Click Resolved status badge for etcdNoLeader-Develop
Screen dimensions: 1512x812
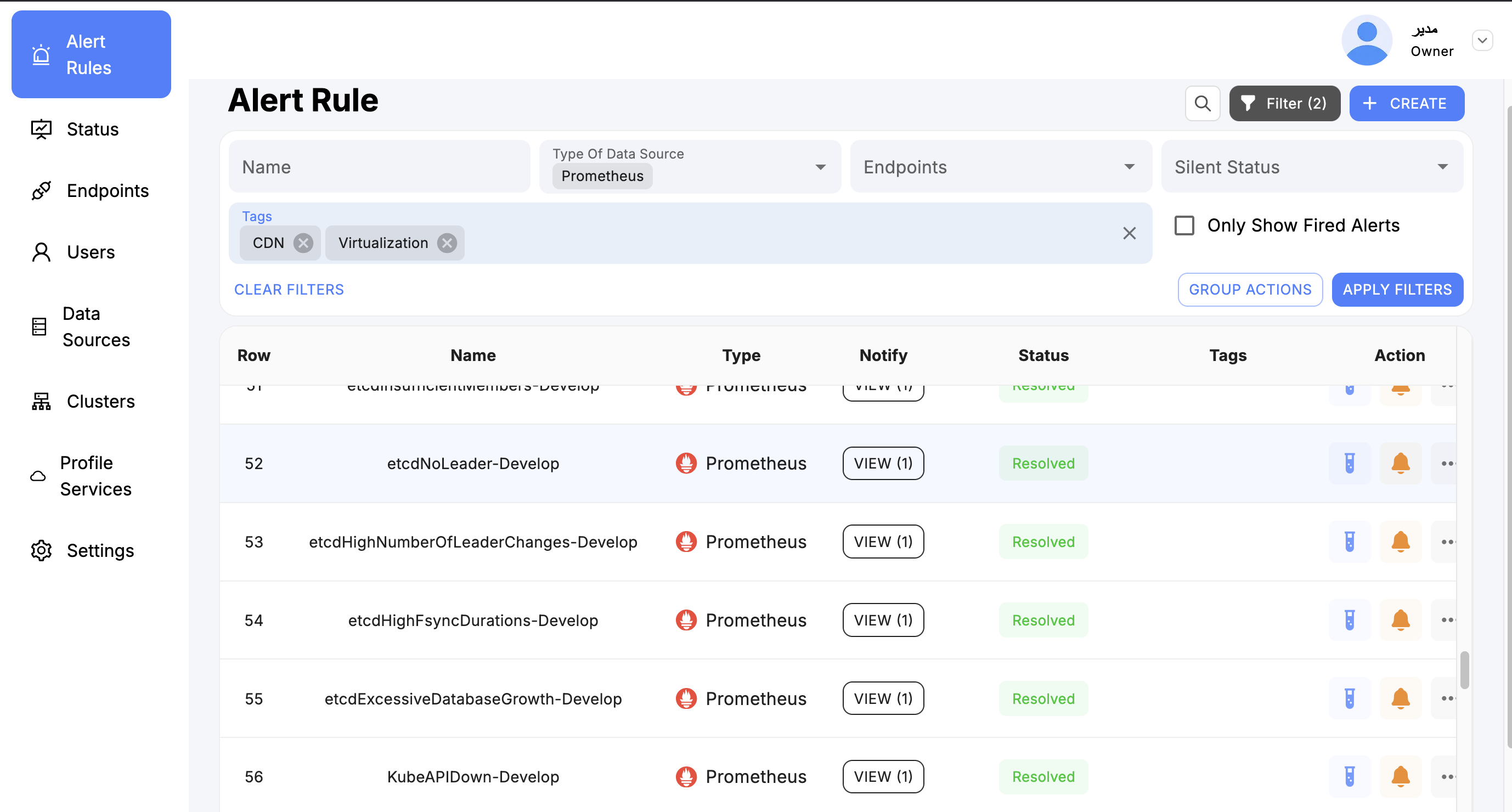(x=1043, y=463)
